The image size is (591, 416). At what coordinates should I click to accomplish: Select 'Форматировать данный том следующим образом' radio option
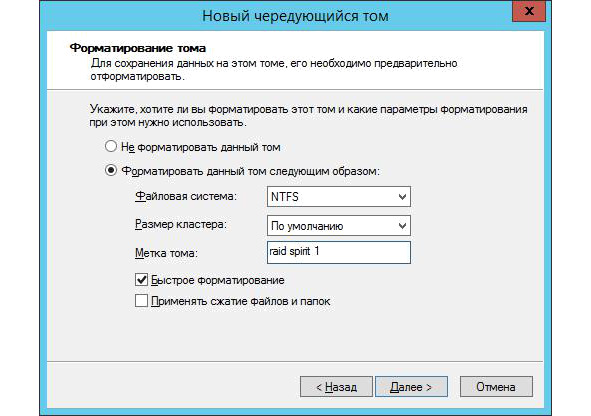[111, 171]
